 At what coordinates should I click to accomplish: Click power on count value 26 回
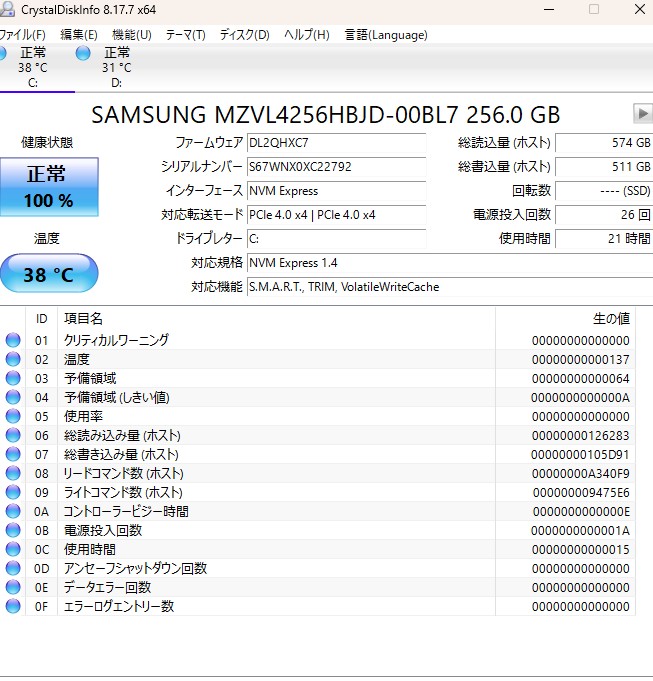(x=604, y=215)
